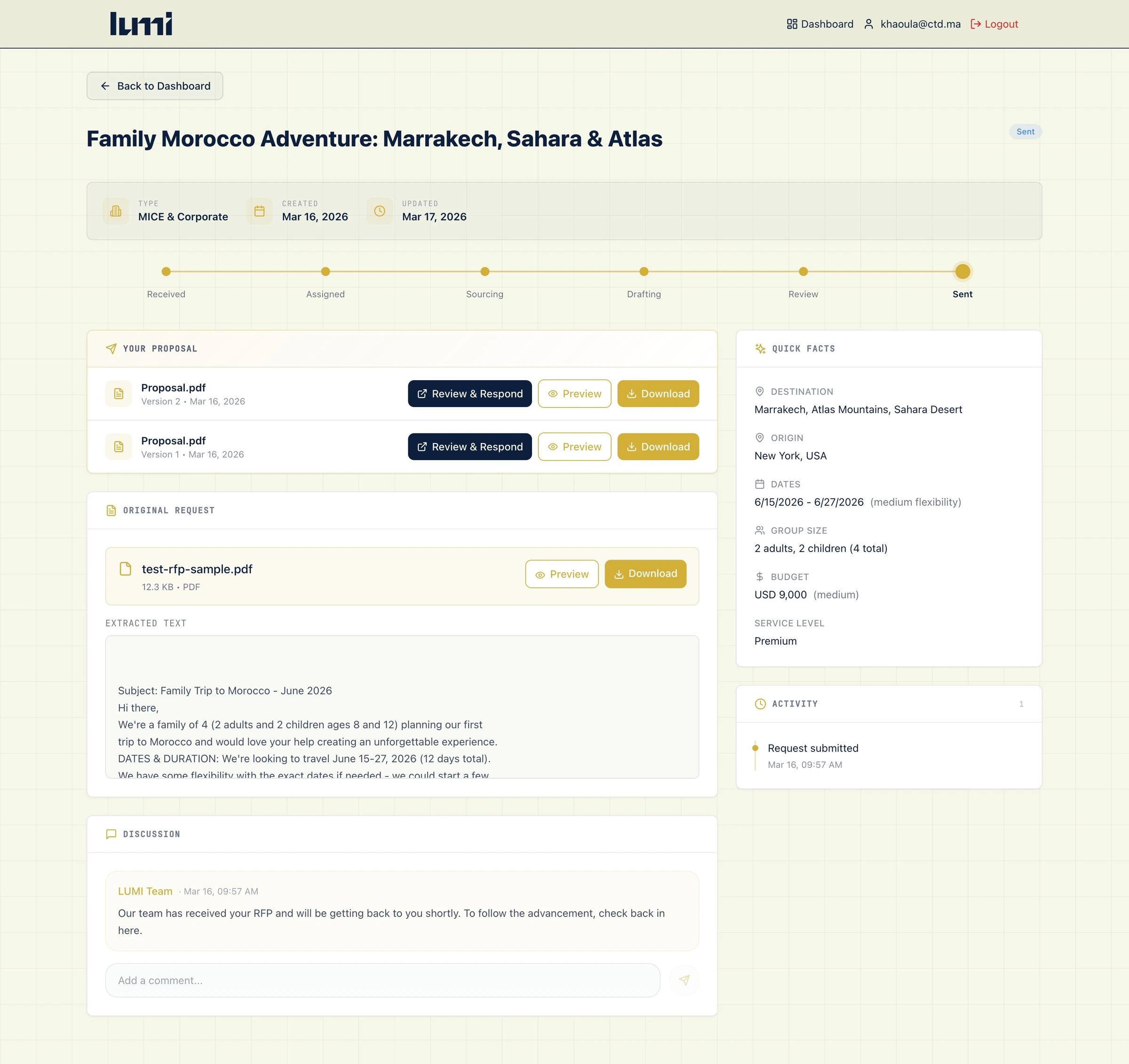Click the MICE & Corporate type icon
Image resolution: width=1129 pixels, height=1064 pixels.
(x=116, y=211)
